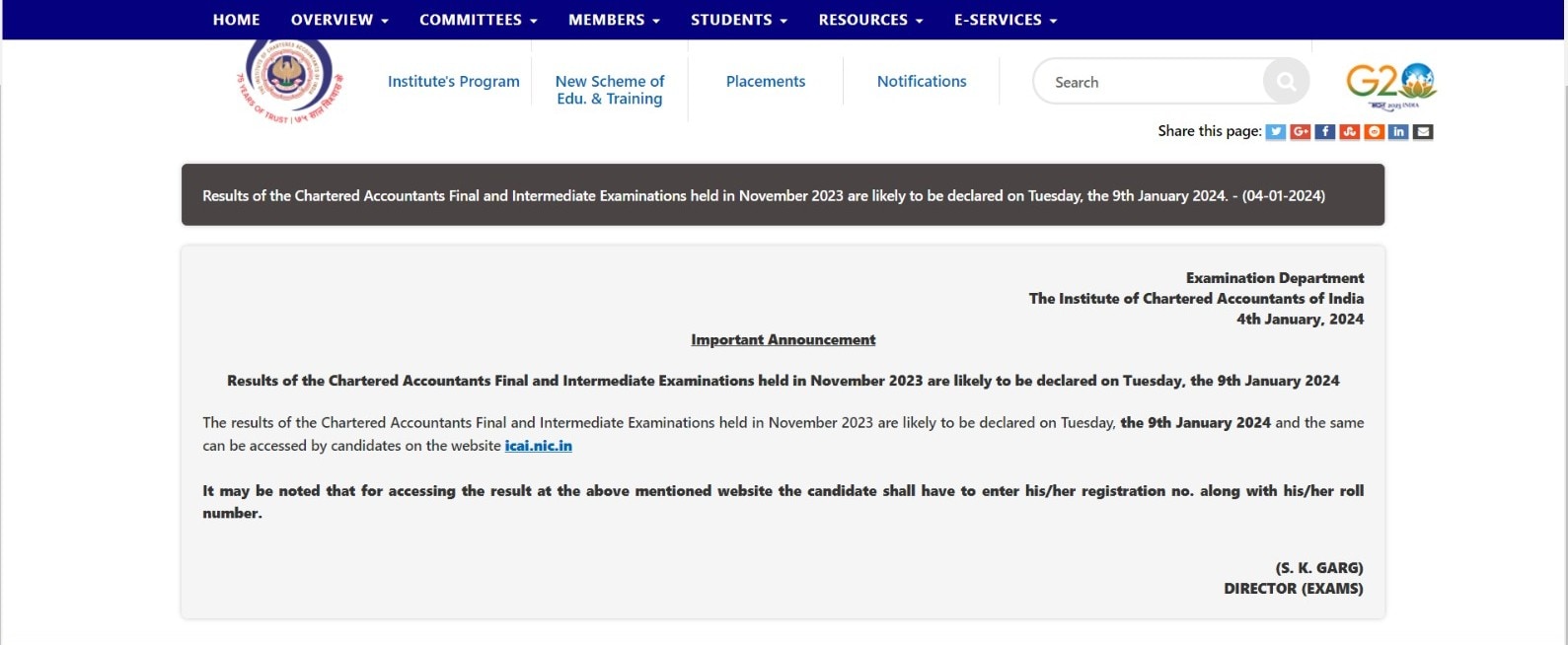
Task: Share page on LinkedIn
Action: pyautogui.click(x=1398, y=132)
